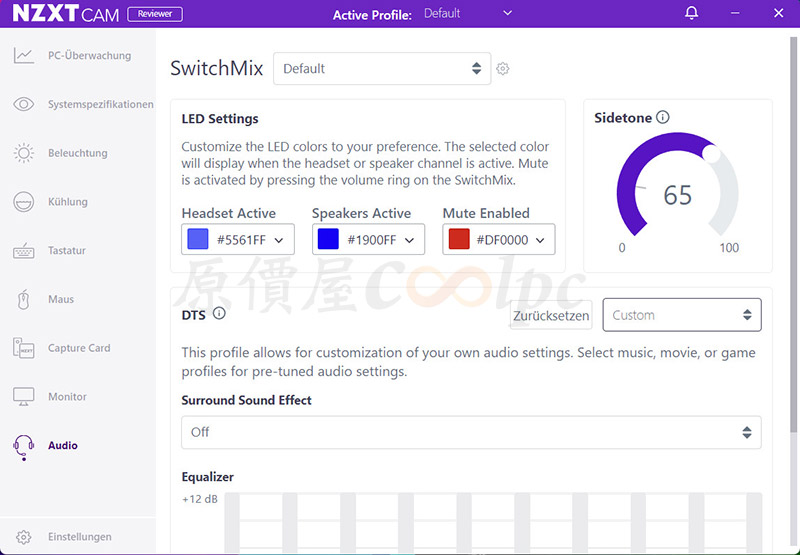Go to Systemspezifikationen page
The width and height of the screenshot is (800, 555).
click(101, 104)
